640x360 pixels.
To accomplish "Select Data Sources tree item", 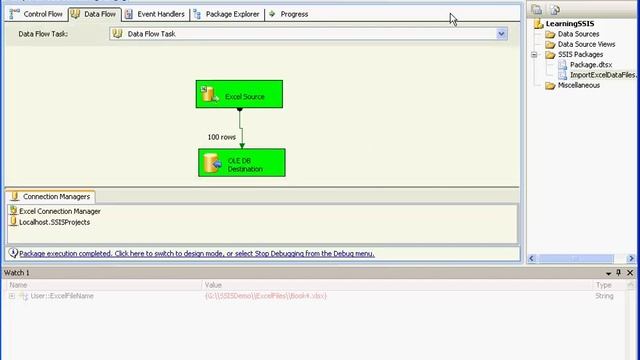I will pyautogui.click(x=578, y=34).
